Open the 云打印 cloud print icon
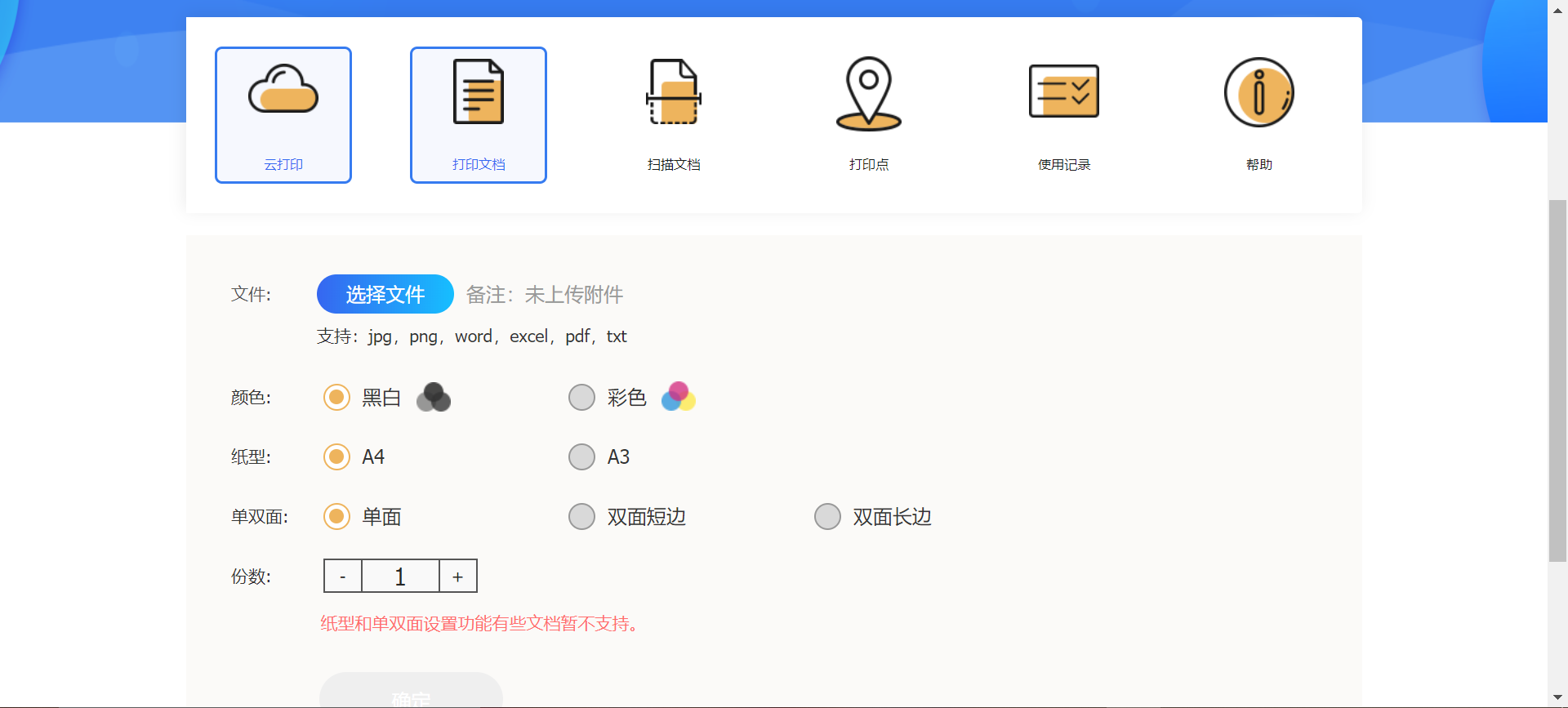The height and width of the screenshot is (708, 1568). point(283,89)
